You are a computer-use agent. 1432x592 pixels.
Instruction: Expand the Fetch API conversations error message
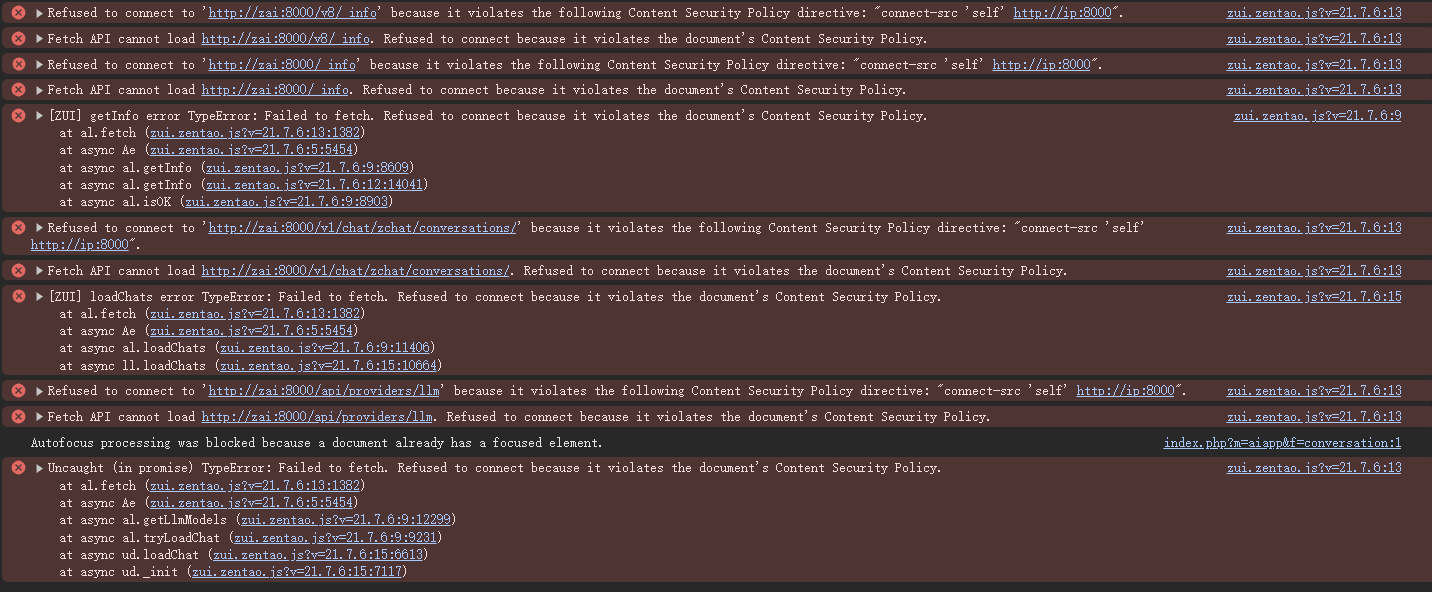pyautogui.click(x=40, y=271)
